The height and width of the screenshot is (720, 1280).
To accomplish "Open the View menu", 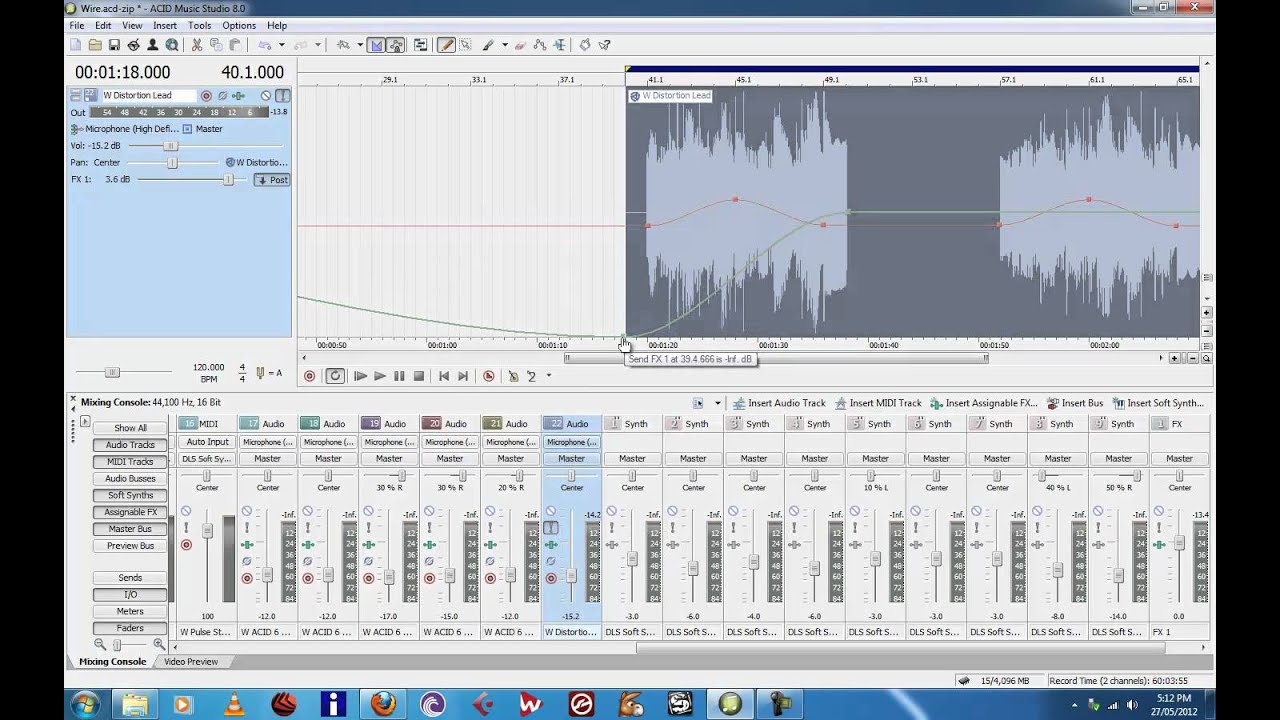I will click(132, 25).
